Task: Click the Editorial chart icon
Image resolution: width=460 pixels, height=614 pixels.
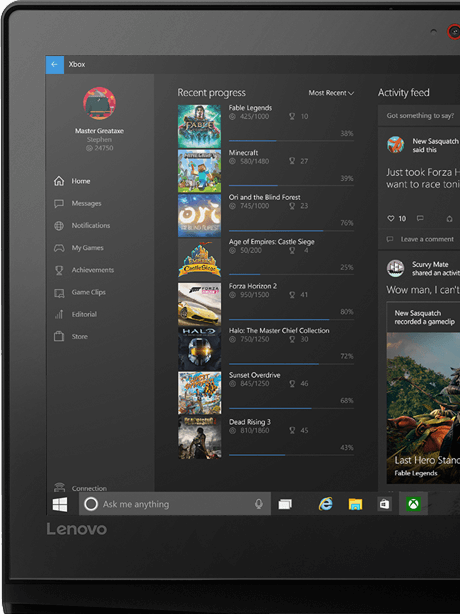Action: point(59,314)
